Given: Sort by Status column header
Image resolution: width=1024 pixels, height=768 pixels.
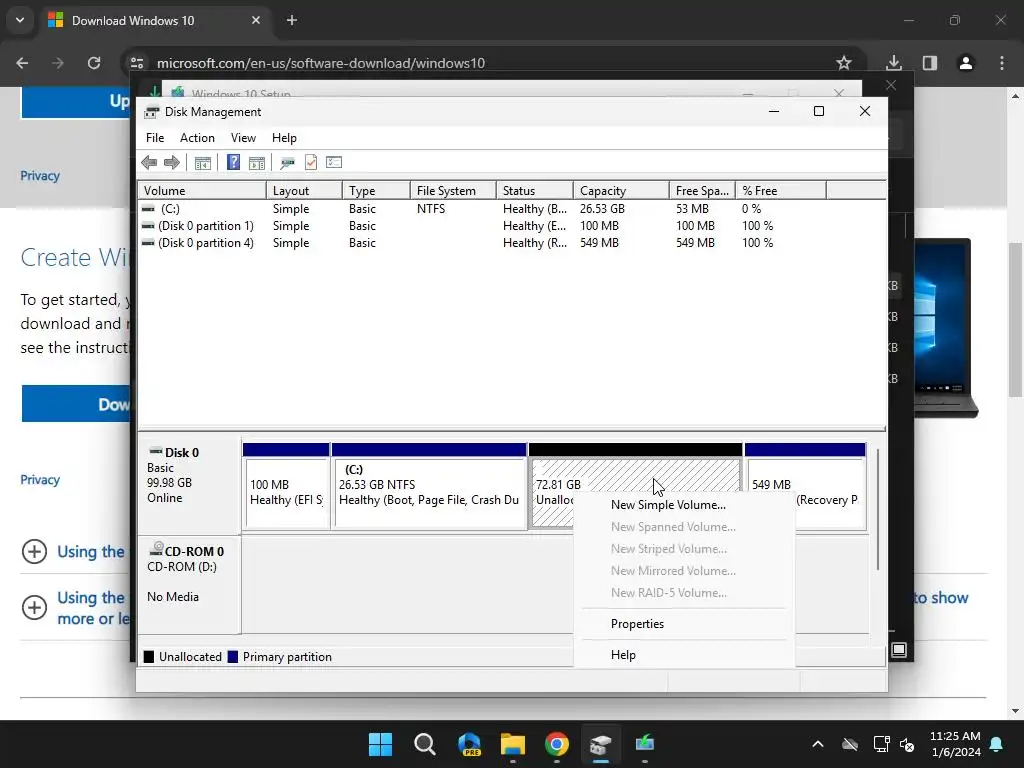Looking at the screenshot, I should pyautogui.click(x=535, y=191).
